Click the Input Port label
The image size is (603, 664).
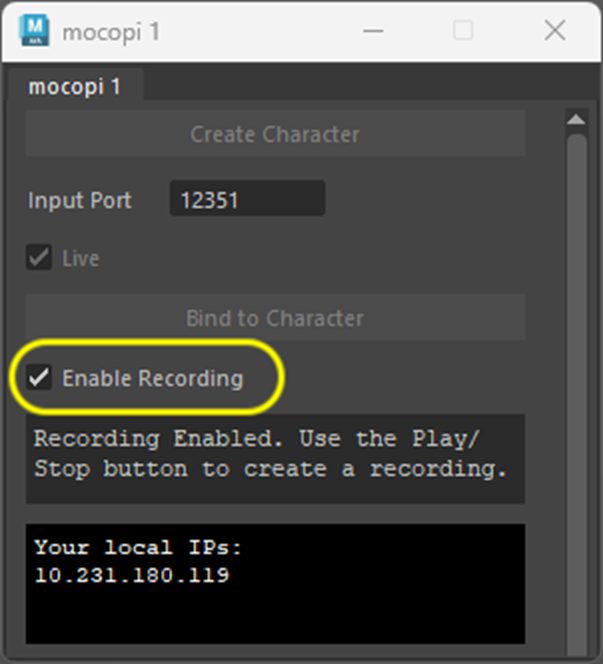tap(80, 199)
